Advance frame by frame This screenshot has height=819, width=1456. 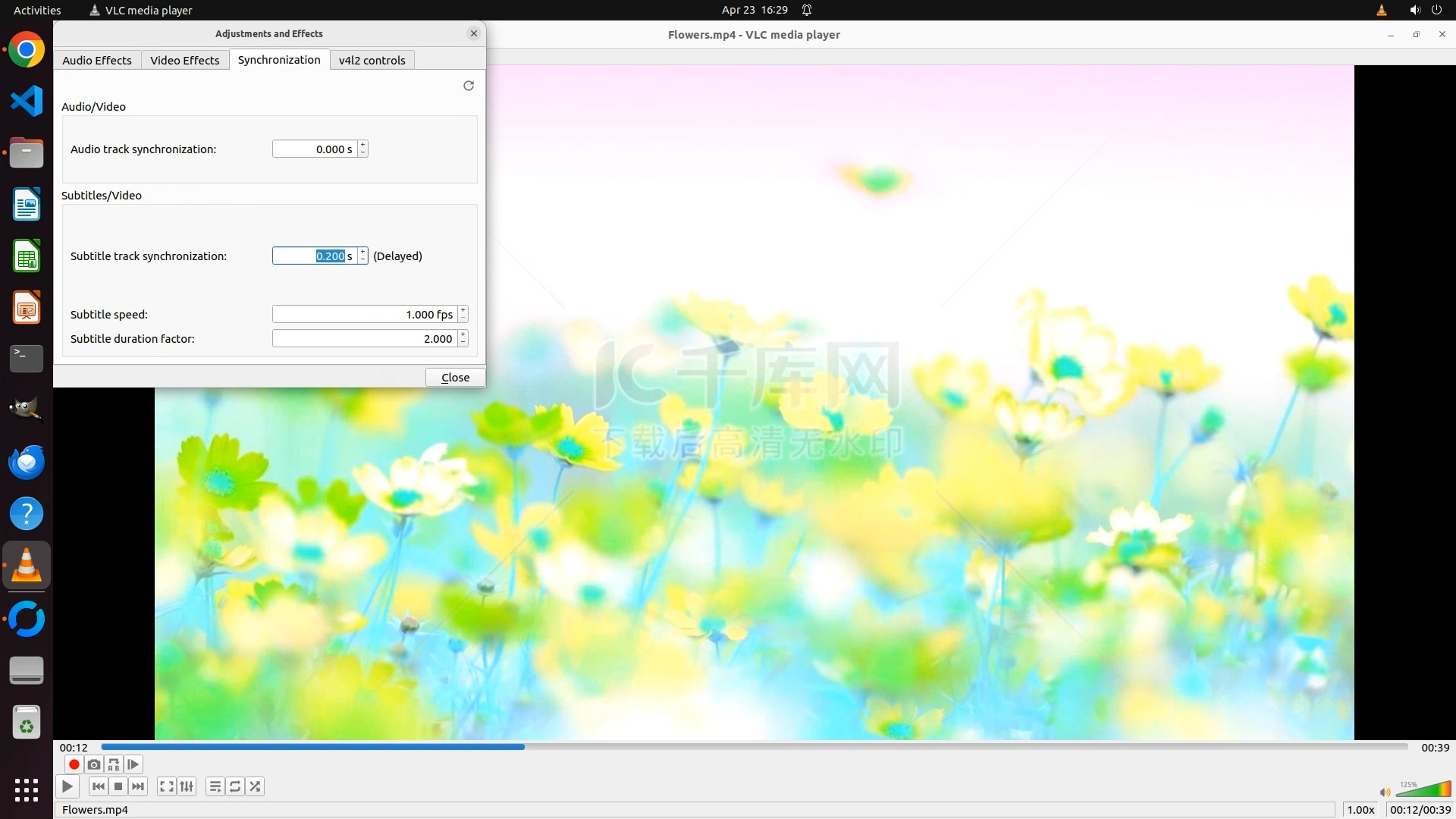(133, 764)
